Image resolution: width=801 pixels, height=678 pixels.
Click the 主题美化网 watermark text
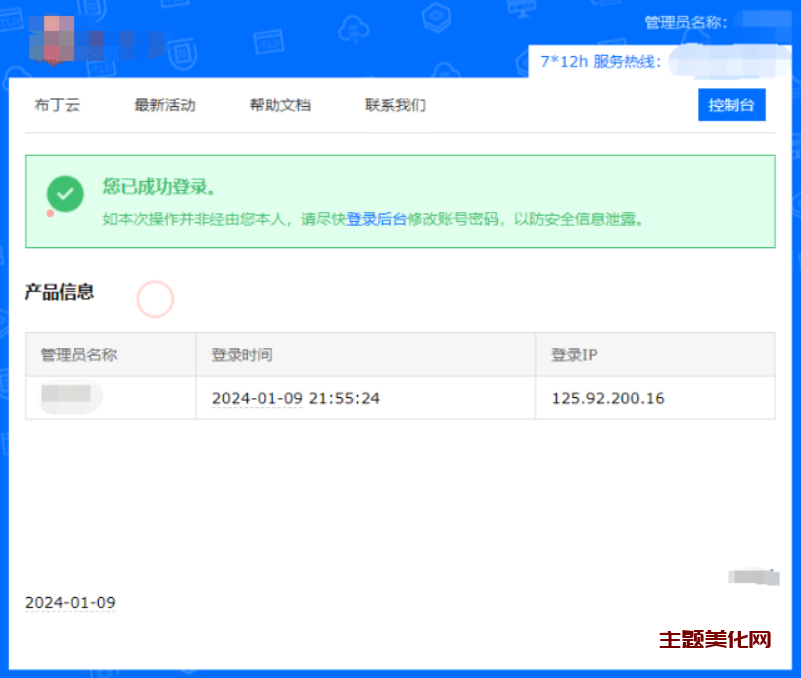[715, 640]
